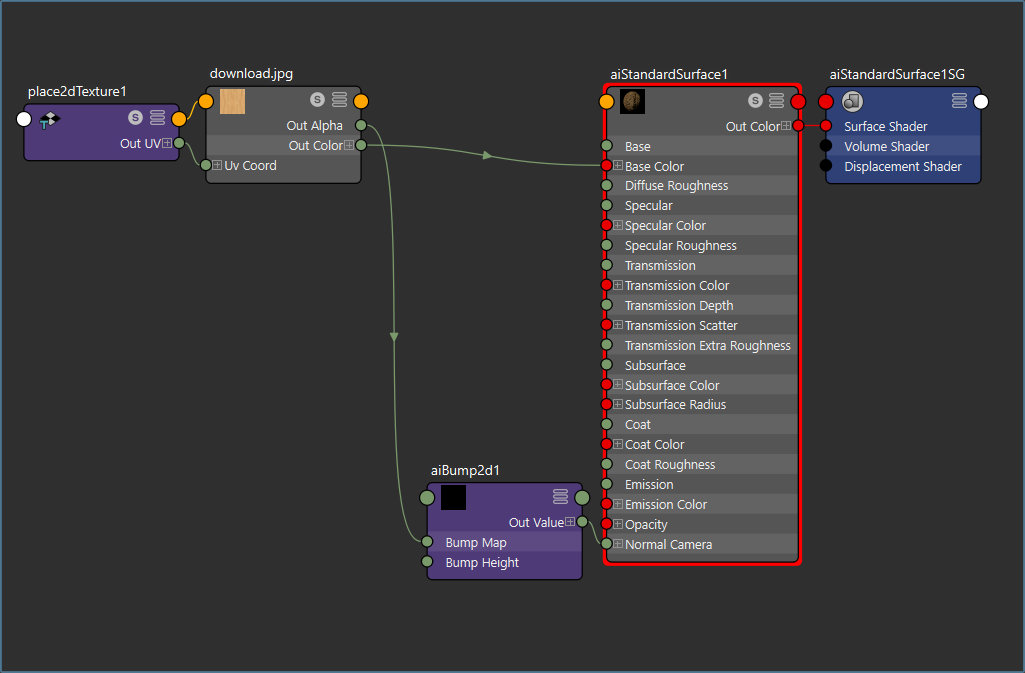Click view mode bars icon on place2dTexture1

[157, 118]
